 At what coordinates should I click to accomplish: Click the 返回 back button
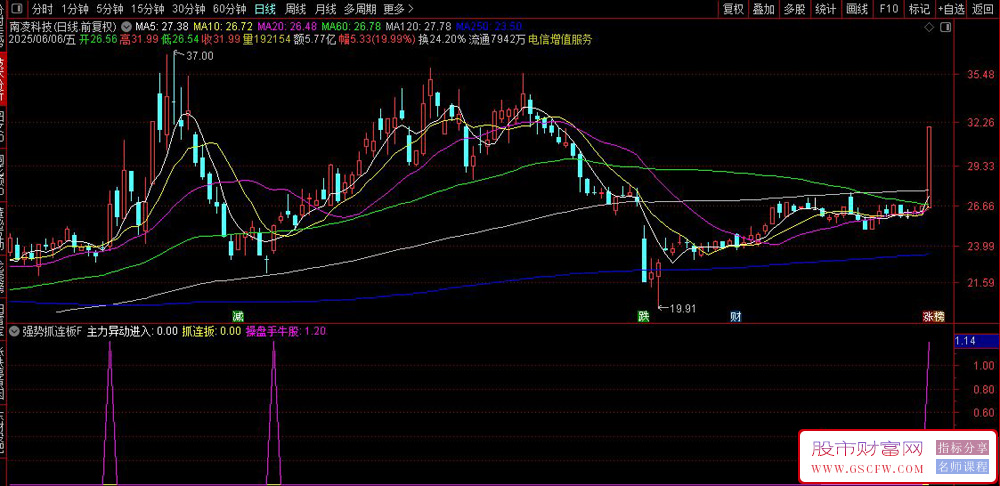(983, 9)
